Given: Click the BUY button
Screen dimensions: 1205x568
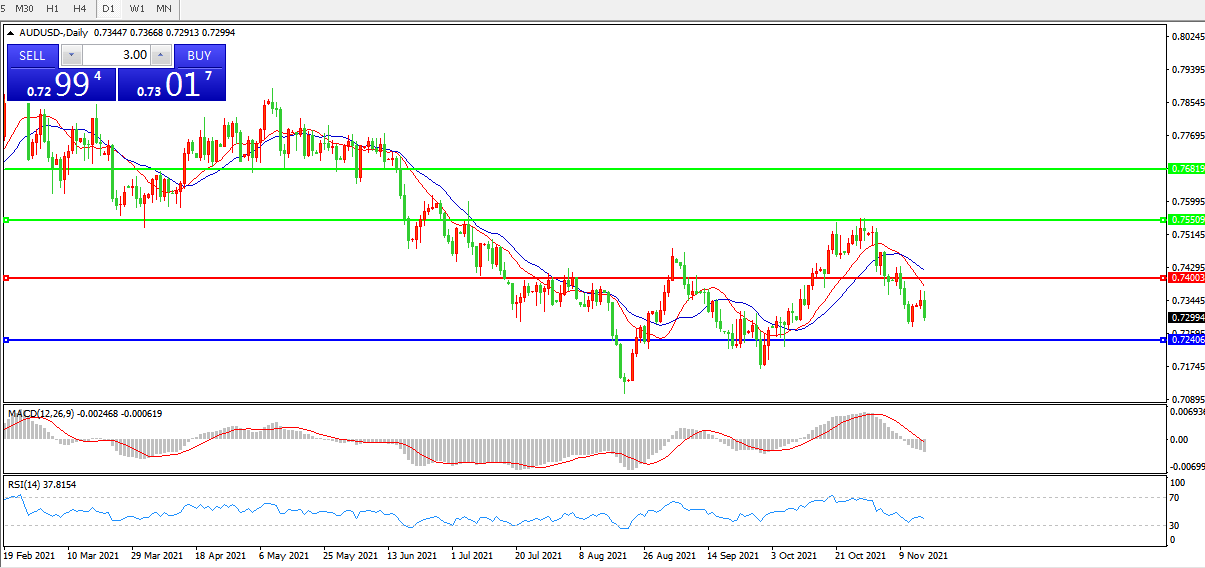Looking at the screenshot, I should coord(199,55).
